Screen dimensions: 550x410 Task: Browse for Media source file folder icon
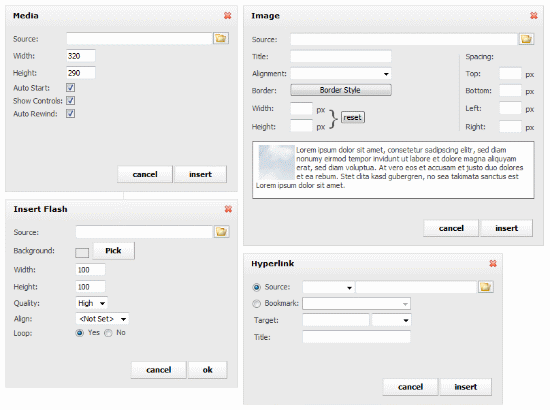click(x=221, y=38)
